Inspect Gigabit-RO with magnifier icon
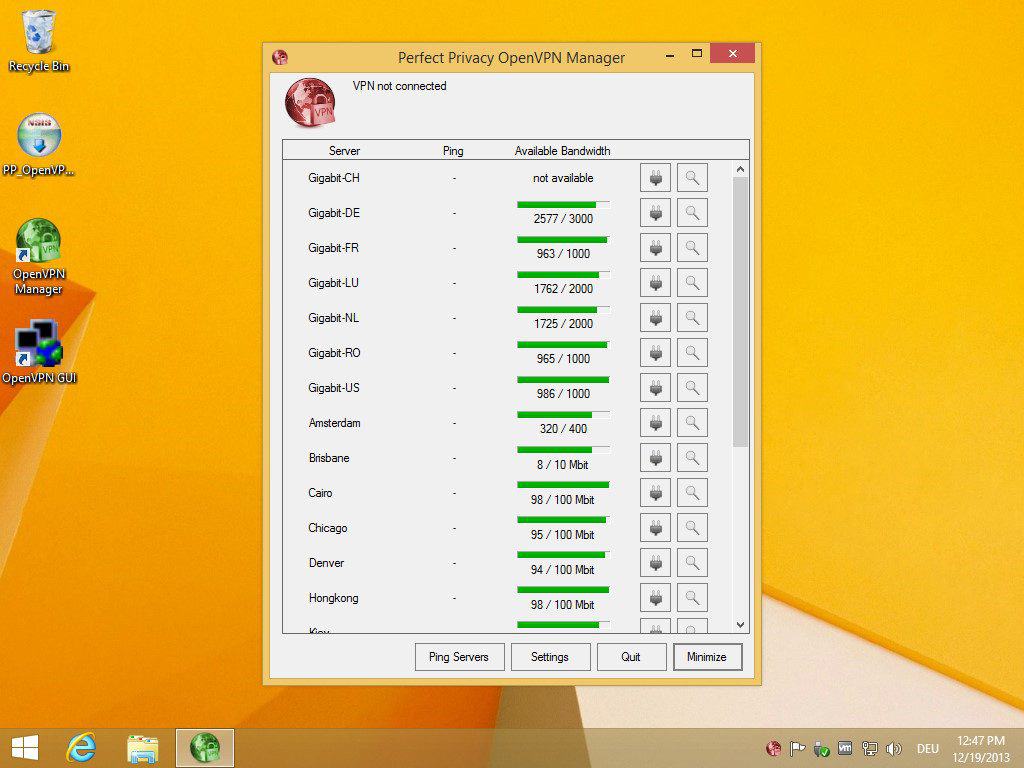The image size is (1024, 768). (x=692, y=353)
